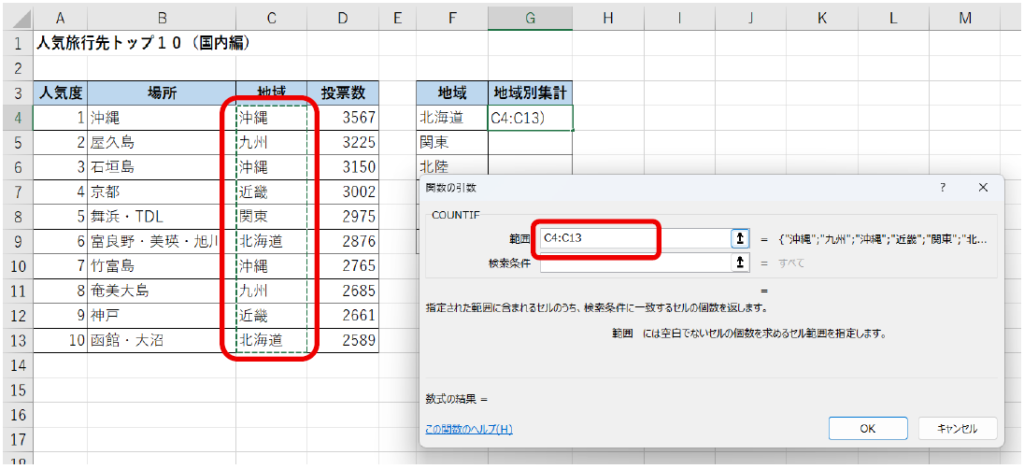Click the question mark help icon in dialog
The height and width of the screenshot is (469, 1024).
[942, 187]
